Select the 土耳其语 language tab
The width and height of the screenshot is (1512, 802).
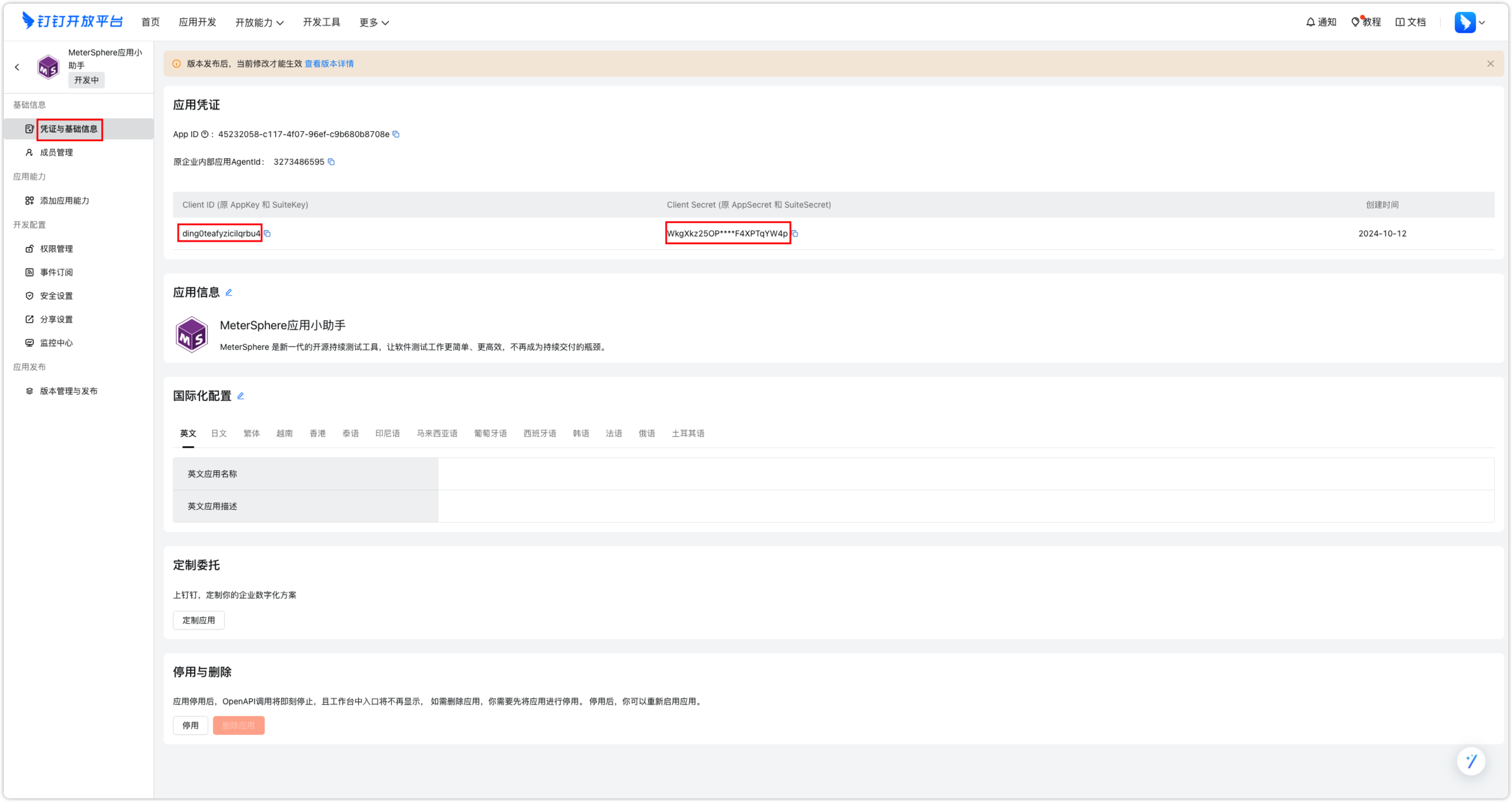coord(687,433)
